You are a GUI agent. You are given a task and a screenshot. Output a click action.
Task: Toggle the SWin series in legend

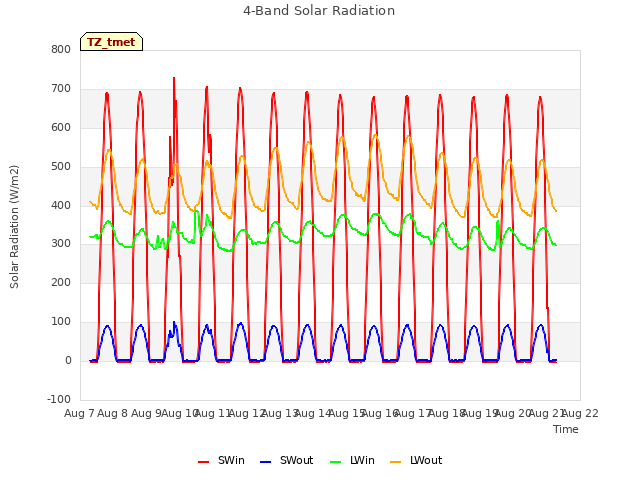(x=221, y=460)
